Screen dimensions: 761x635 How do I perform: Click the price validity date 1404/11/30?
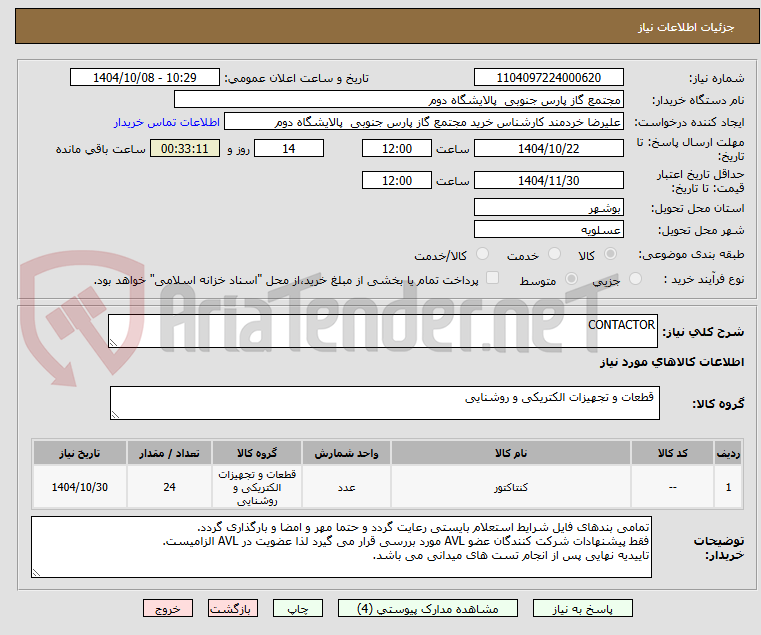point(548,181)
